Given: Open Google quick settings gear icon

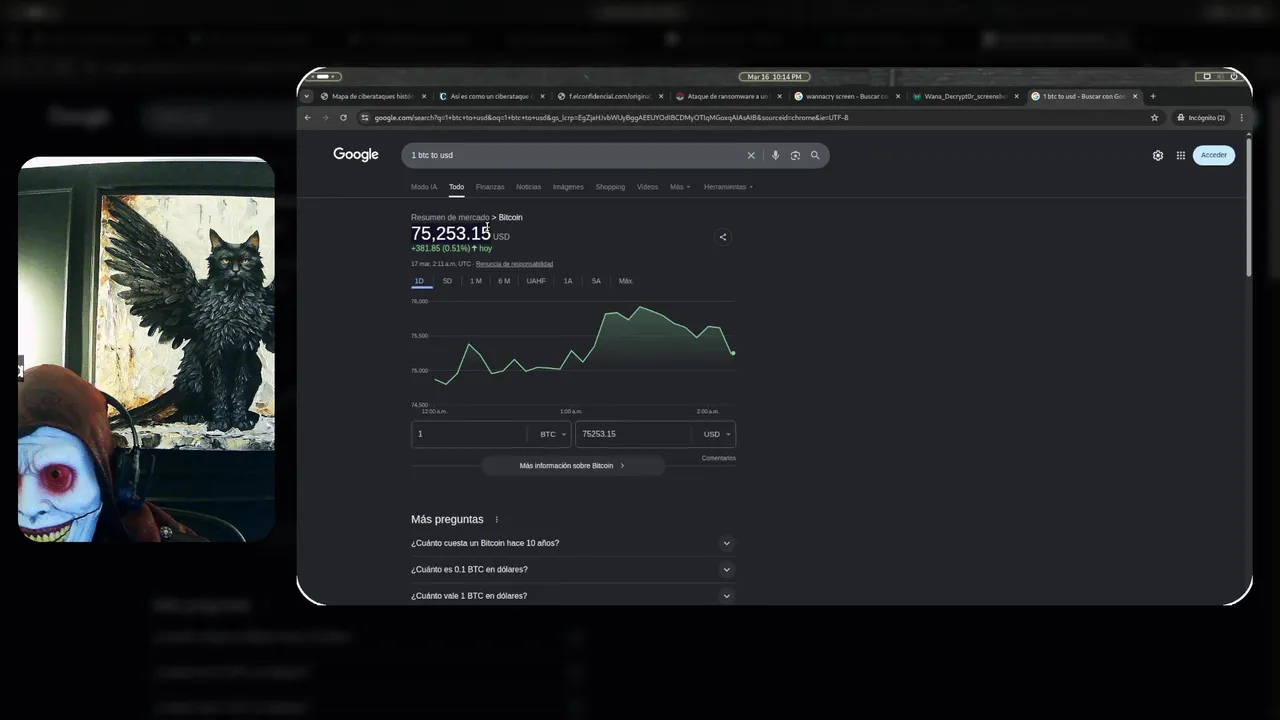Looking at the screenshot, I should coord(1158,155).
